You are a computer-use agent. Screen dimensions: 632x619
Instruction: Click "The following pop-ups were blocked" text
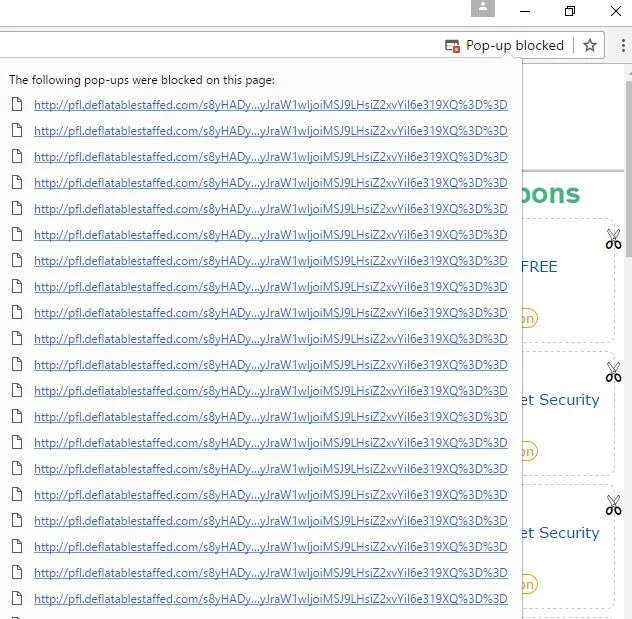pos(142,80)
